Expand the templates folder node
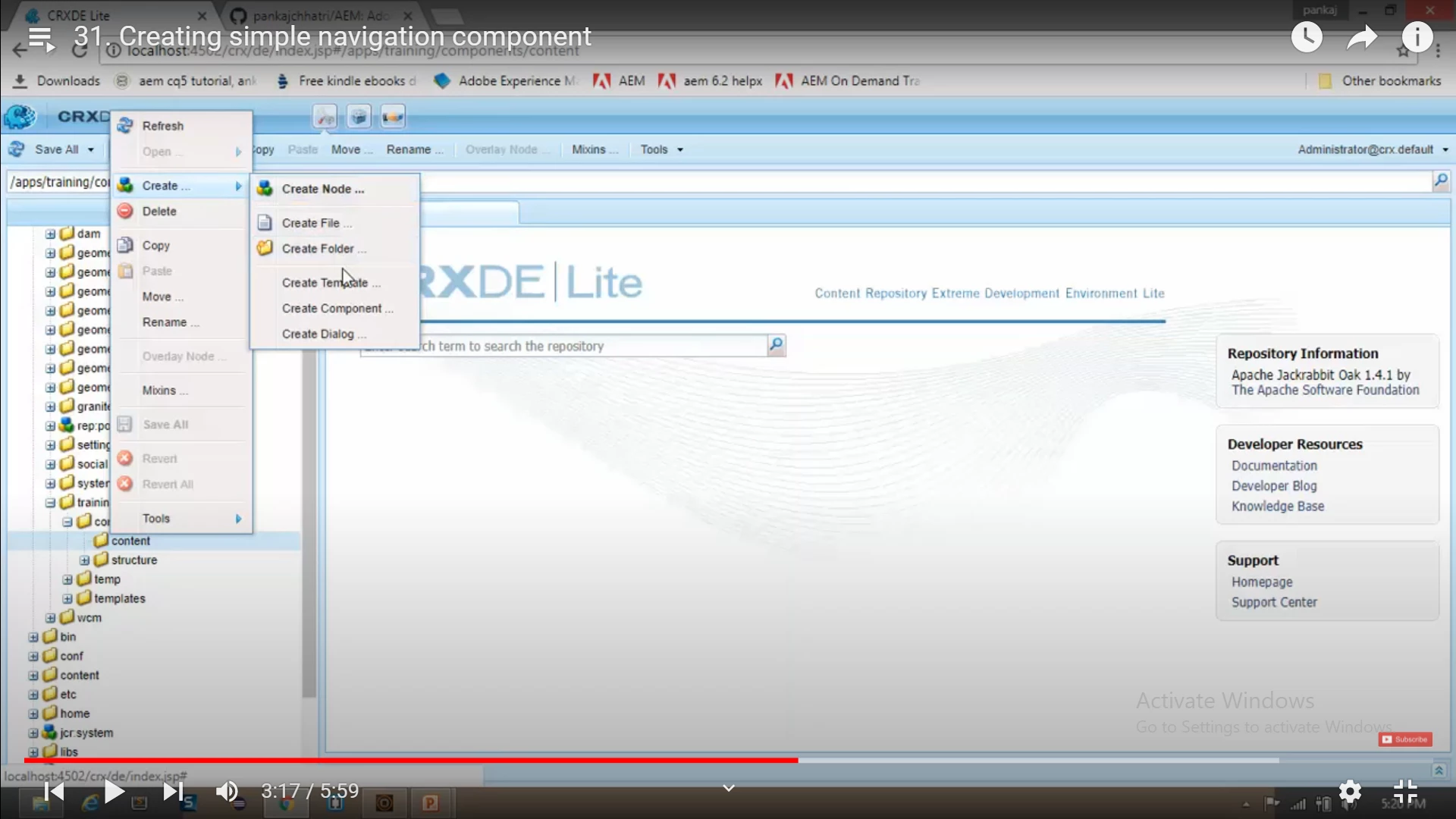 [x=67, y=598]
